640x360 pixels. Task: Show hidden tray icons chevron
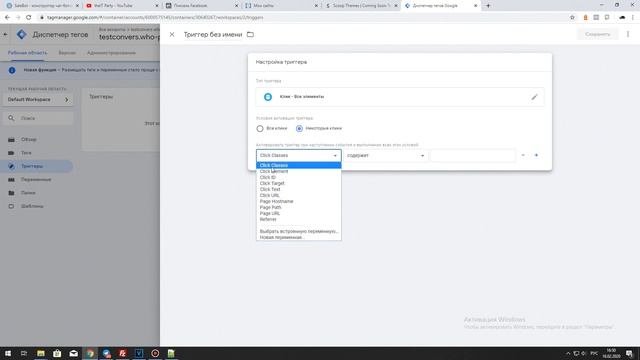click(x=568, y=353)
